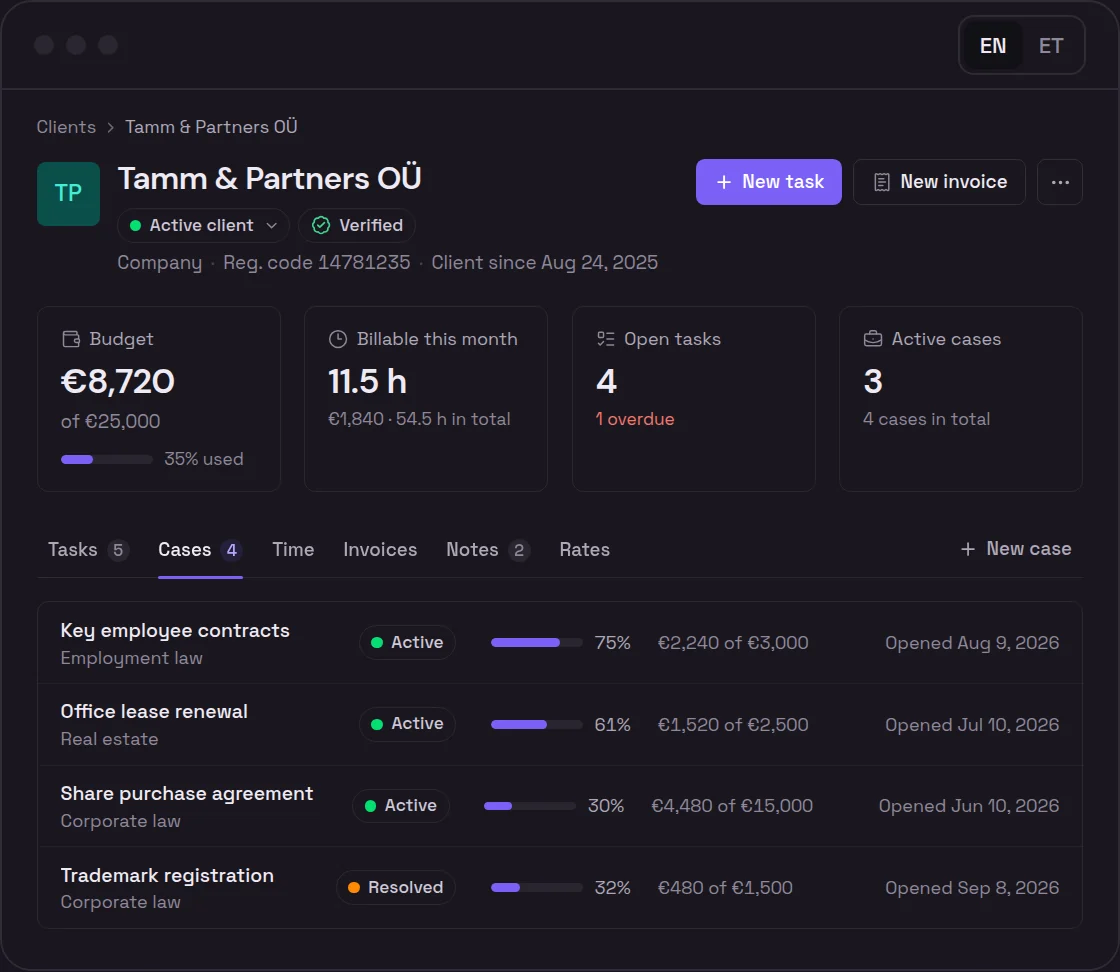This screenshot has height=972, width=1120.
Task: Click the 30% progress bar for Share purchase agreement
Action: 530,806
